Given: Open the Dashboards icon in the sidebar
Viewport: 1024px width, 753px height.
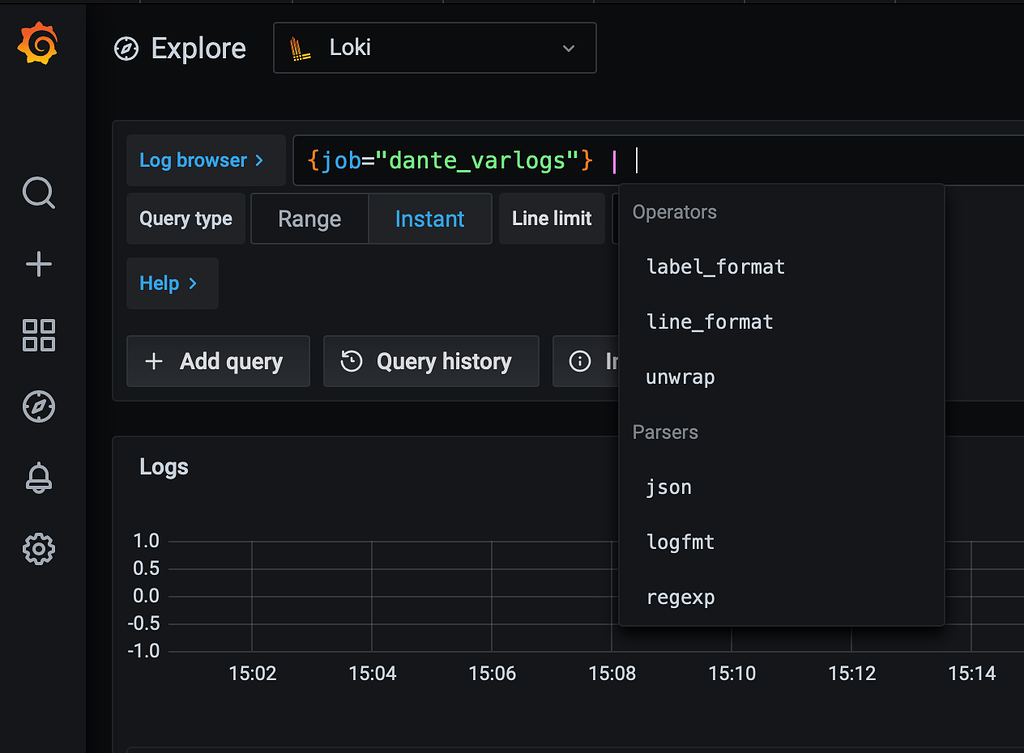Looking at the screenshot, I should [38, 335].
